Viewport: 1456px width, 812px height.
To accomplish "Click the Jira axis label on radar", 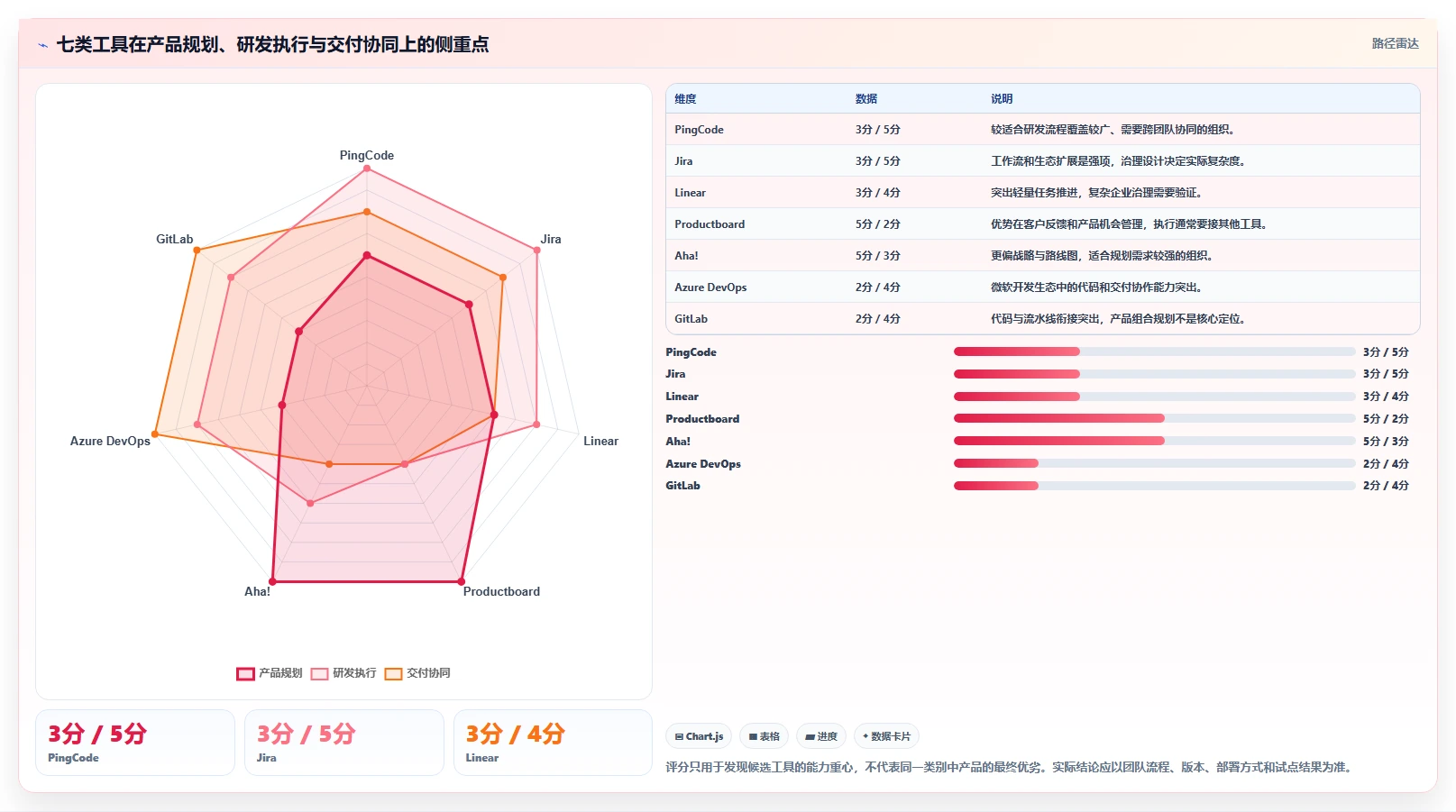I will (x=551, y=239).
